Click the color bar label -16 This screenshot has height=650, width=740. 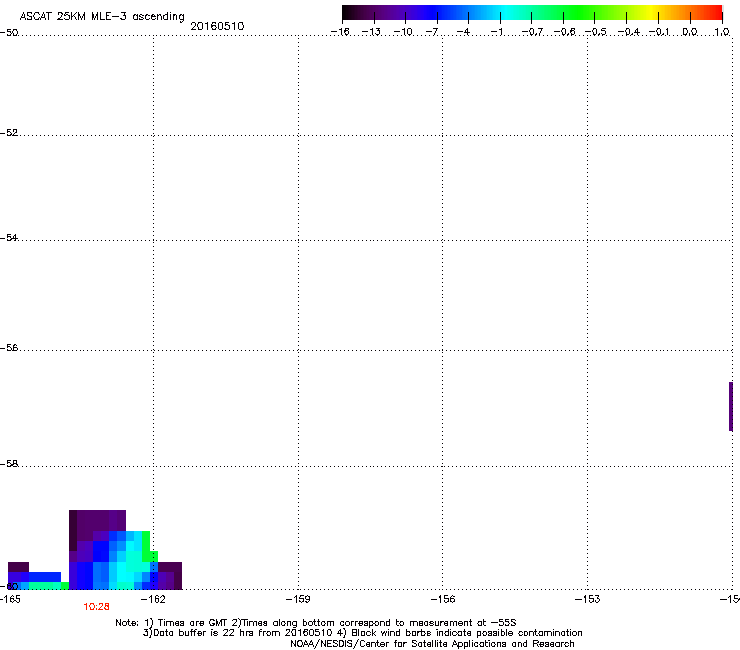click(x=340, y=32)
